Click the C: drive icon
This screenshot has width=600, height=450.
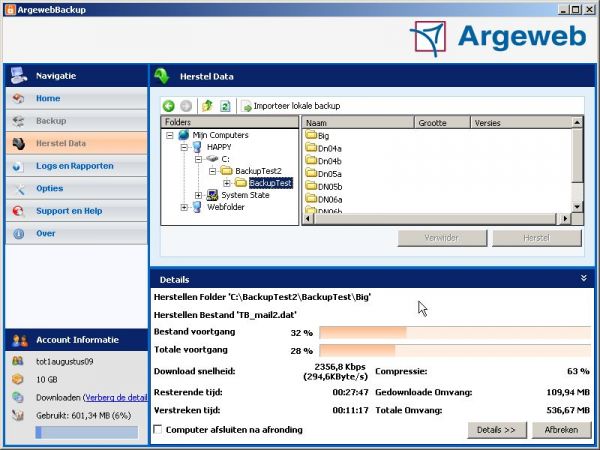click(212, 158)
